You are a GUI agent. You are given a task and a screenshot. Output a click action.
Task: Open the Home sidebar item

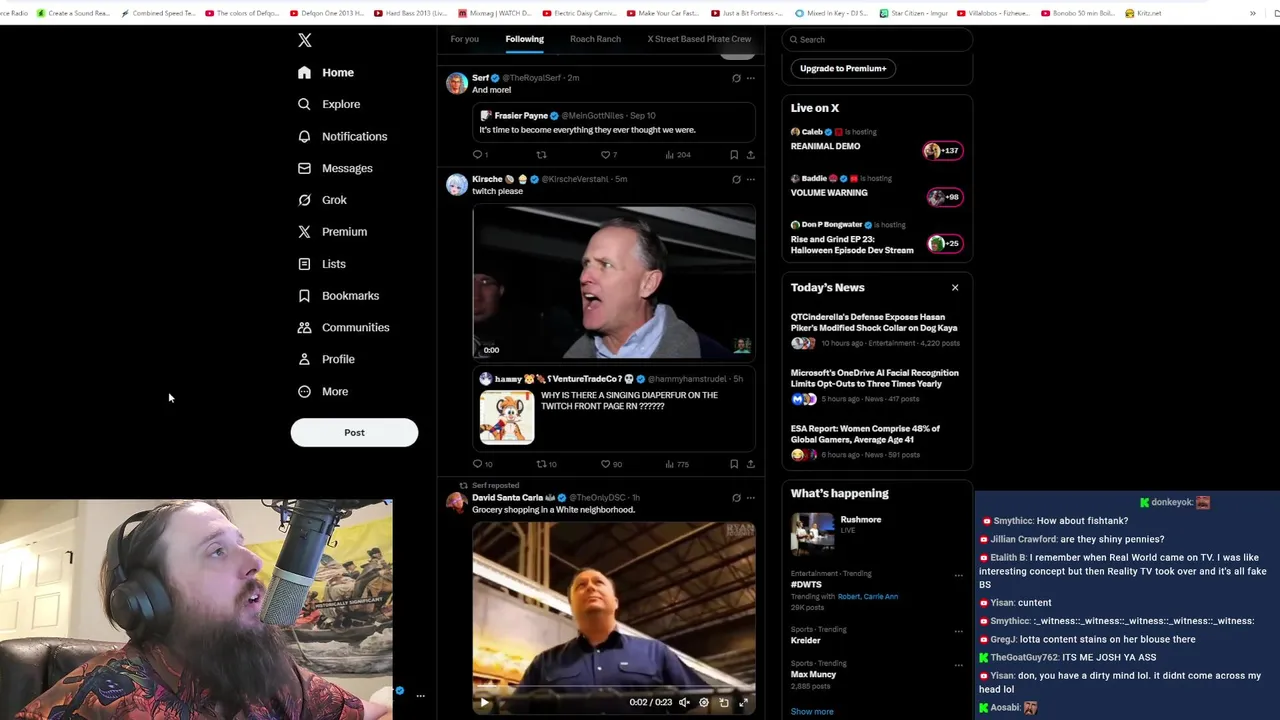[x=326, y=72]
